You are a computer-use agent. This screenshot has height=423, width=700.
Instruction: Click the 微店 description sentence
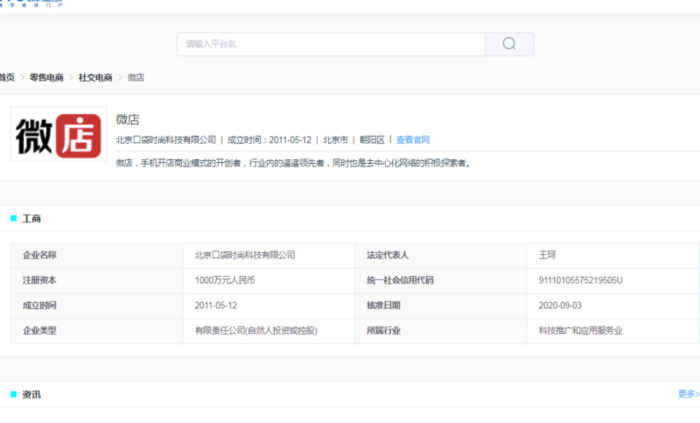tap(293, 163)
